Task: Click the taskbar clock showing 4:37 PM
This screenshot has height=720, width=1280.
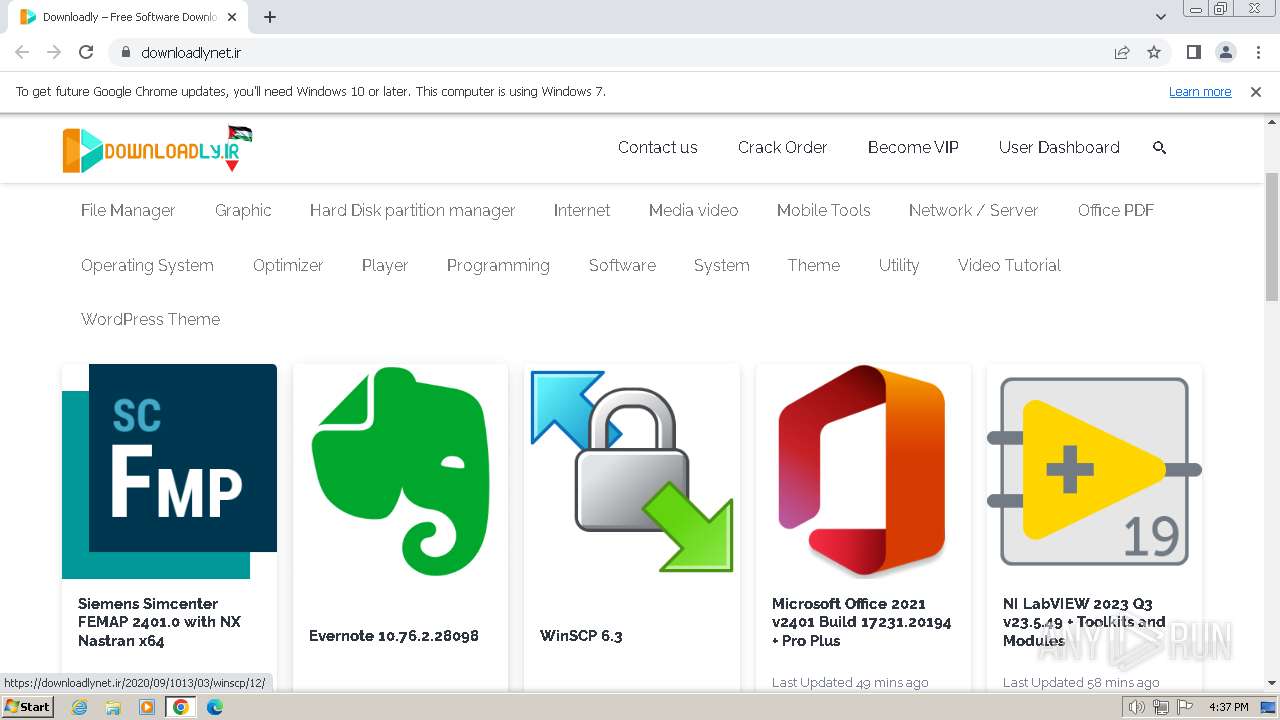Action: [1229, 707]
